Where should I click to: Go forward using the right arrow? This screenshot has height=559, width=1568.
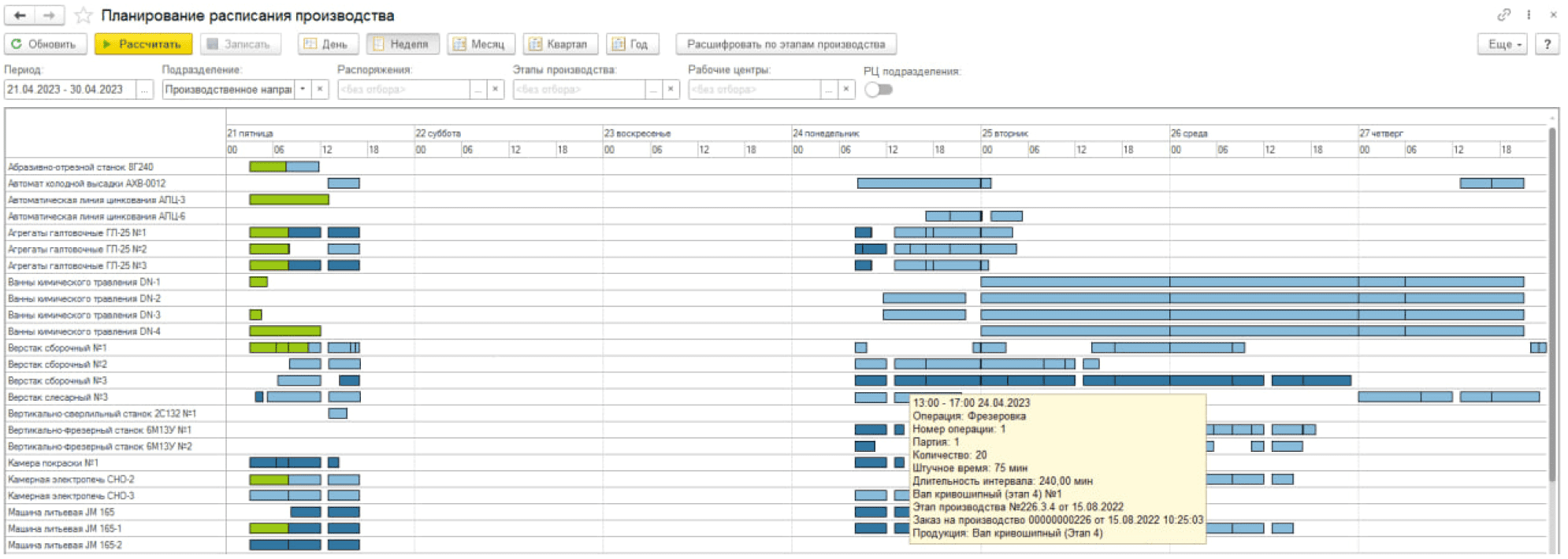coord(49,15)
